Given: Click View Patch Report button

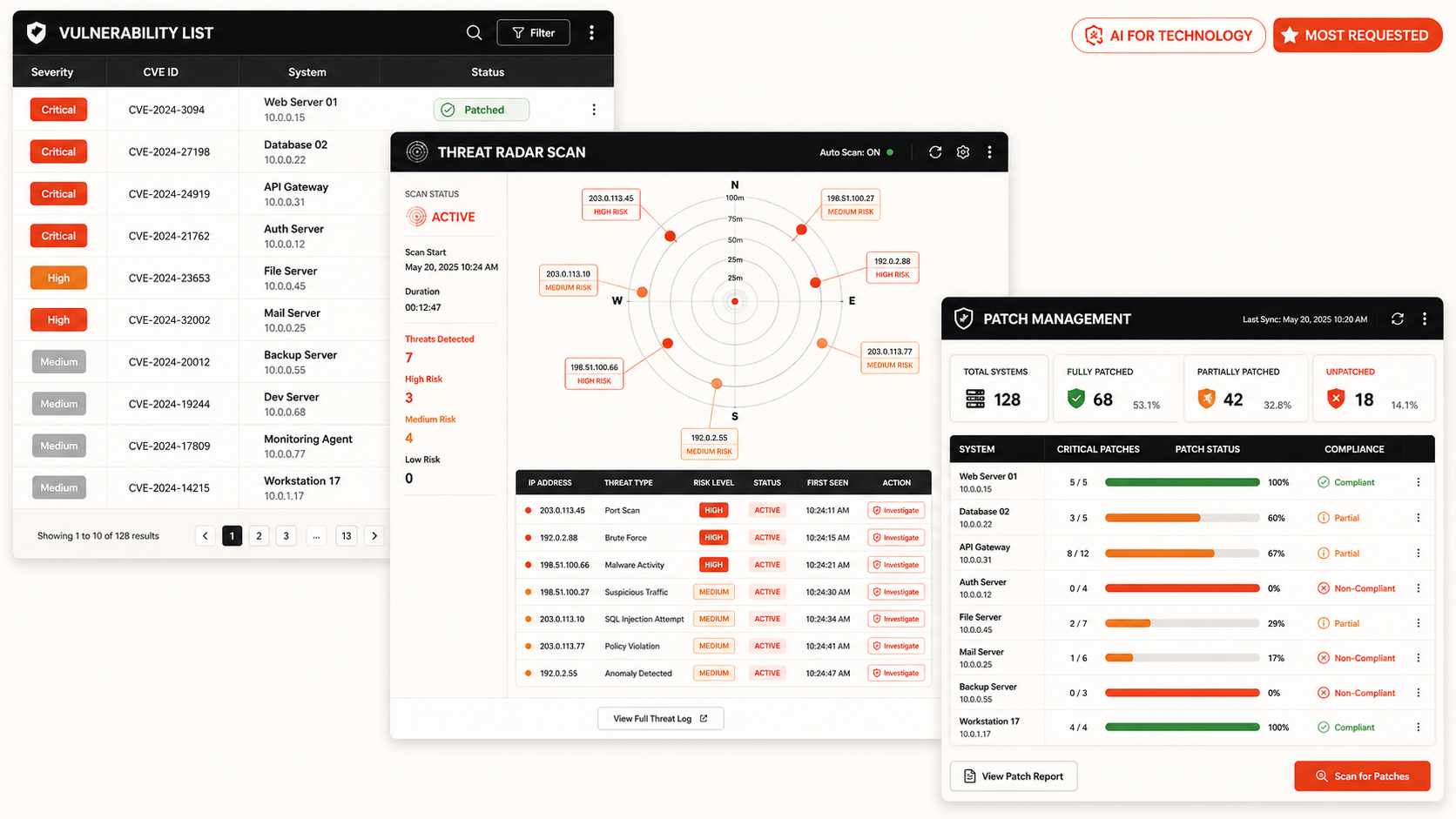Looking at the screenshot, I should pos(1013,776).
